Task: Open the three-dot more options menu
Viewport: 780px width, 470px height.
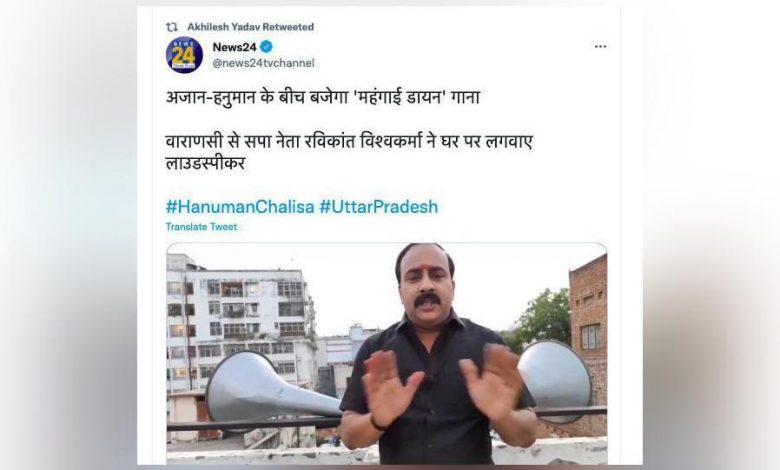Action: coord(600,46)
